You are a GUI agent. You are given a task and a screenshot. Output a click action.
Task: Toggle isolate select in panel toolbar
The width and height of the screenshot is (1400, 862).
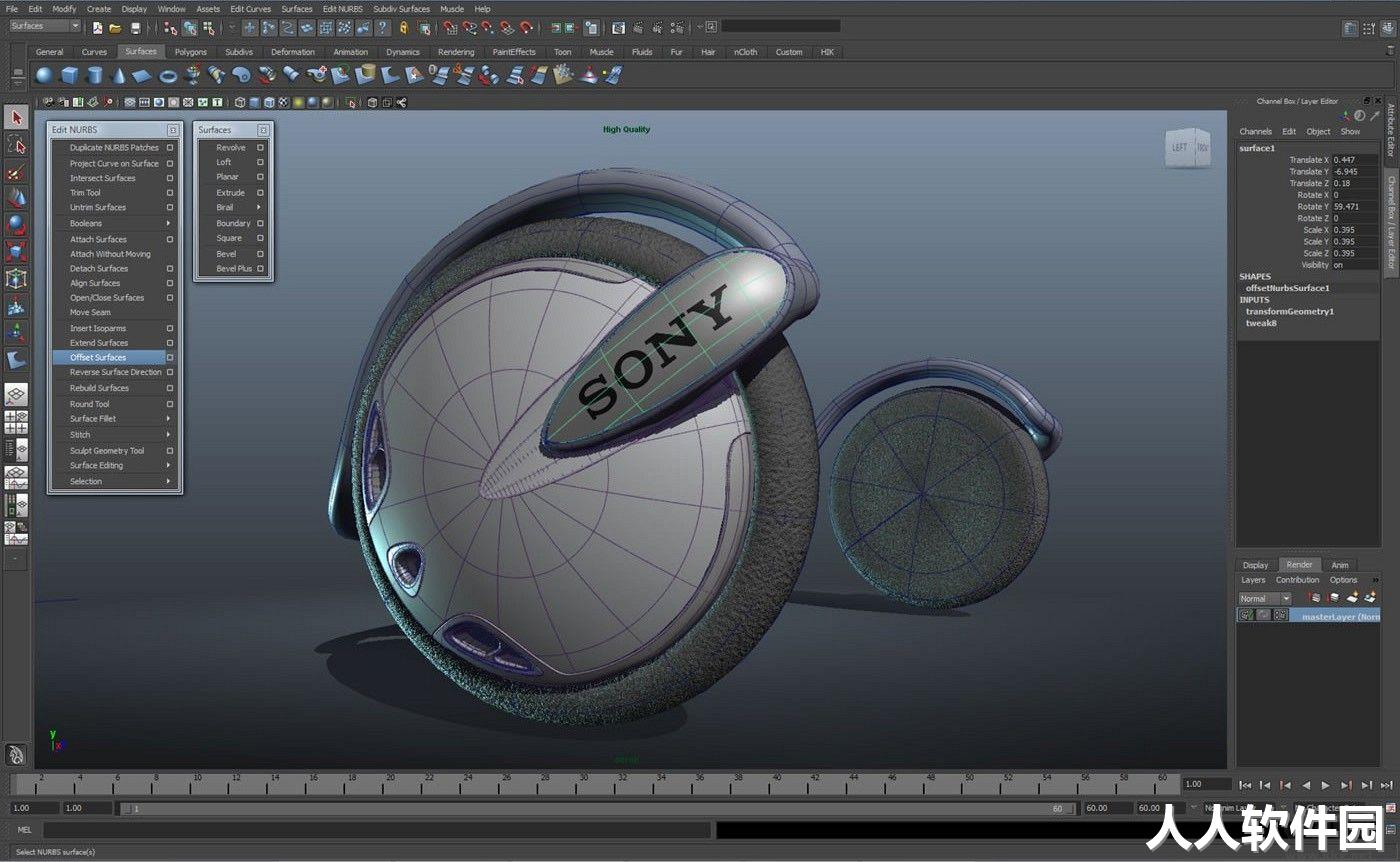[351, 102]
